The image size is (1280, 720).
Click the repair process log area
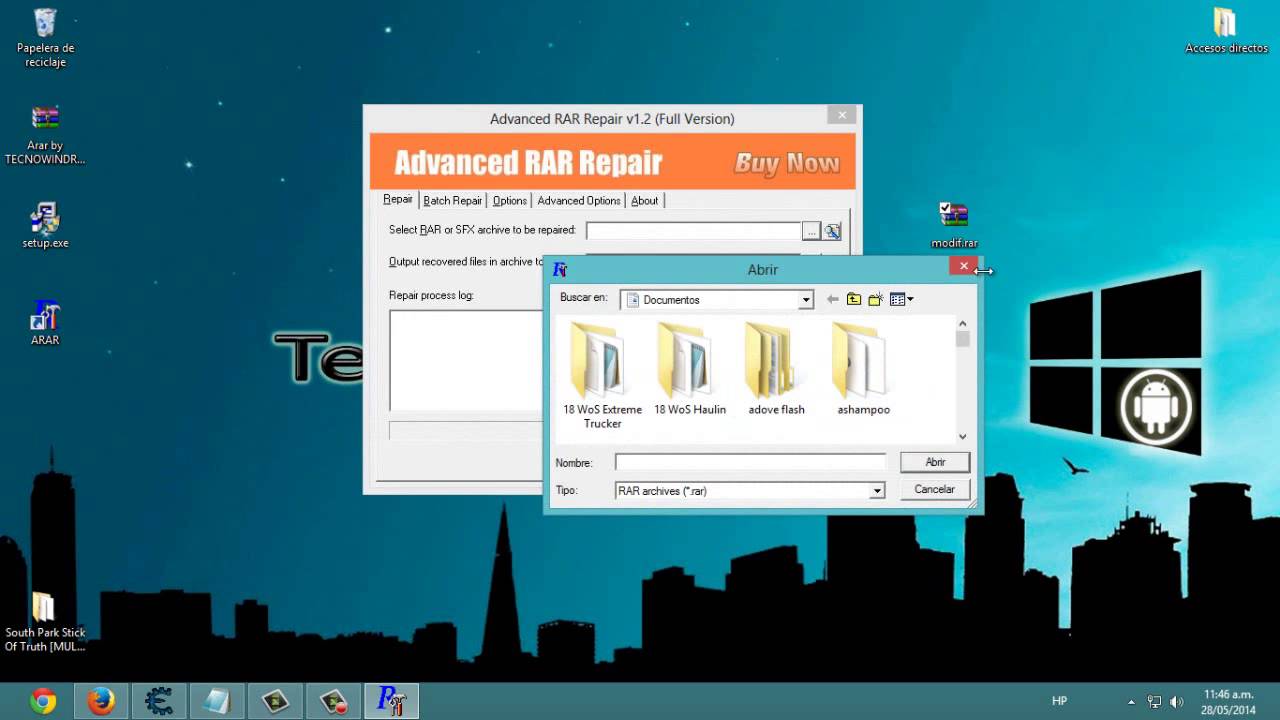[466, 360]
